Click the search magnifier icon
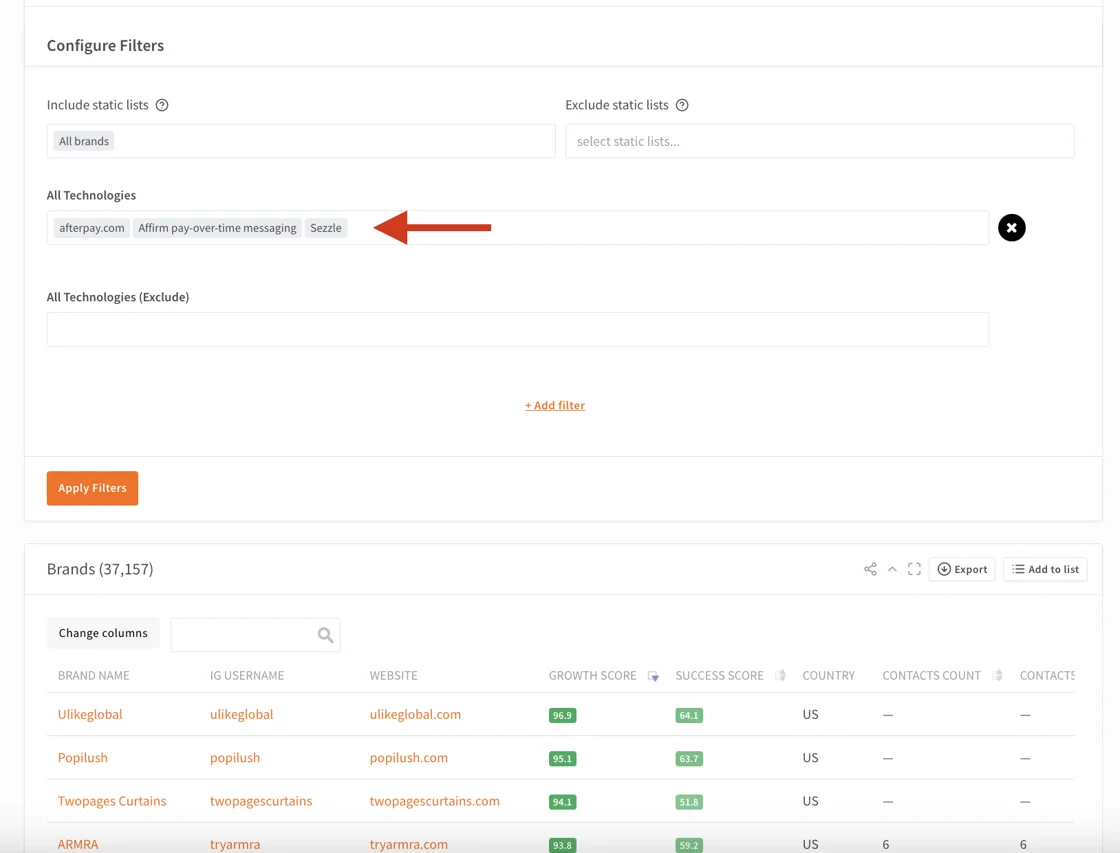The width and height of the screenshot is (1120, 853). coord(325,635)
